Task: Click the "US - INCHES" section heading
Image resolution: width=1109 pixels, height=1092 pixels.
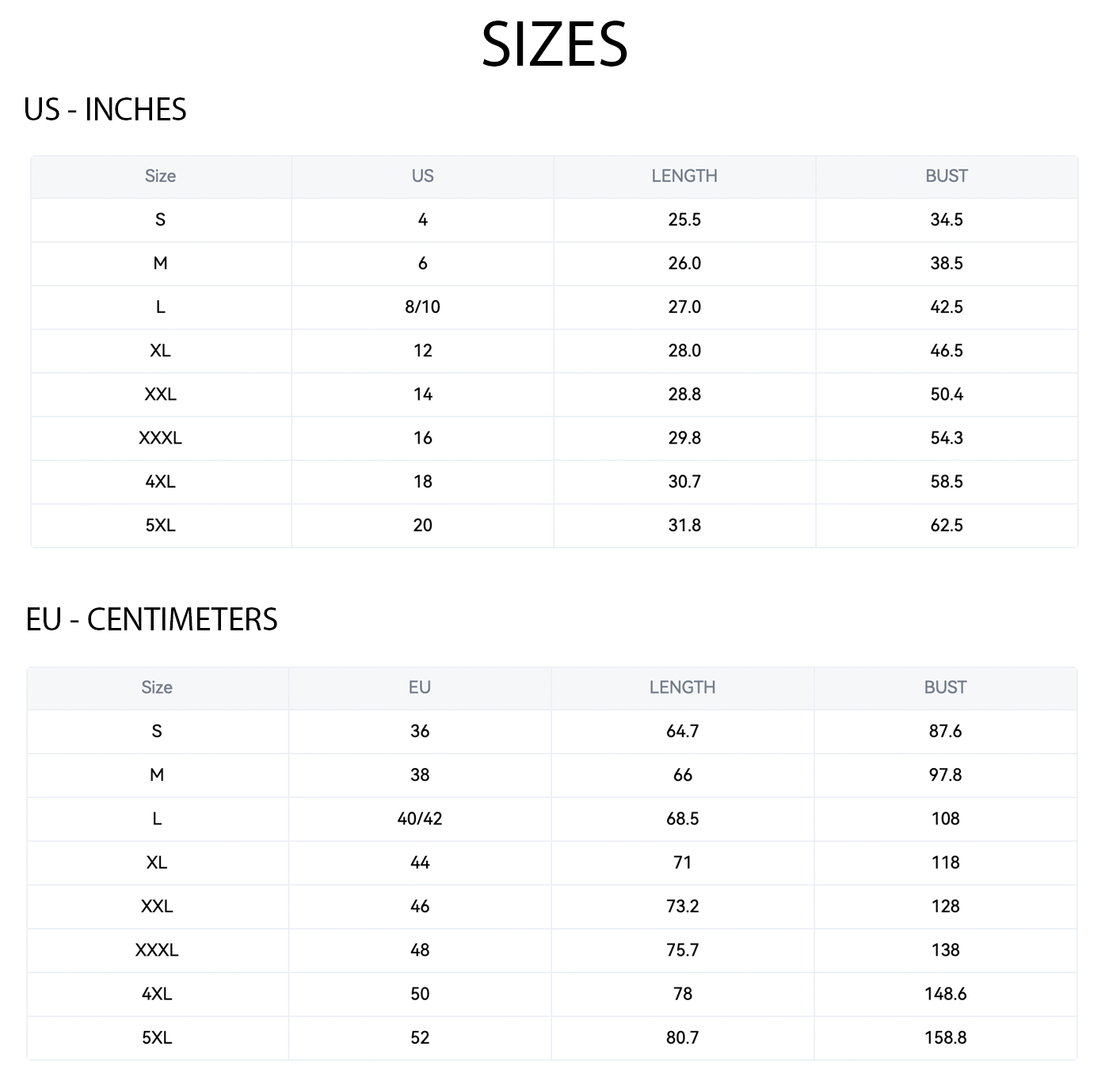Action: [x=105, y=110]
